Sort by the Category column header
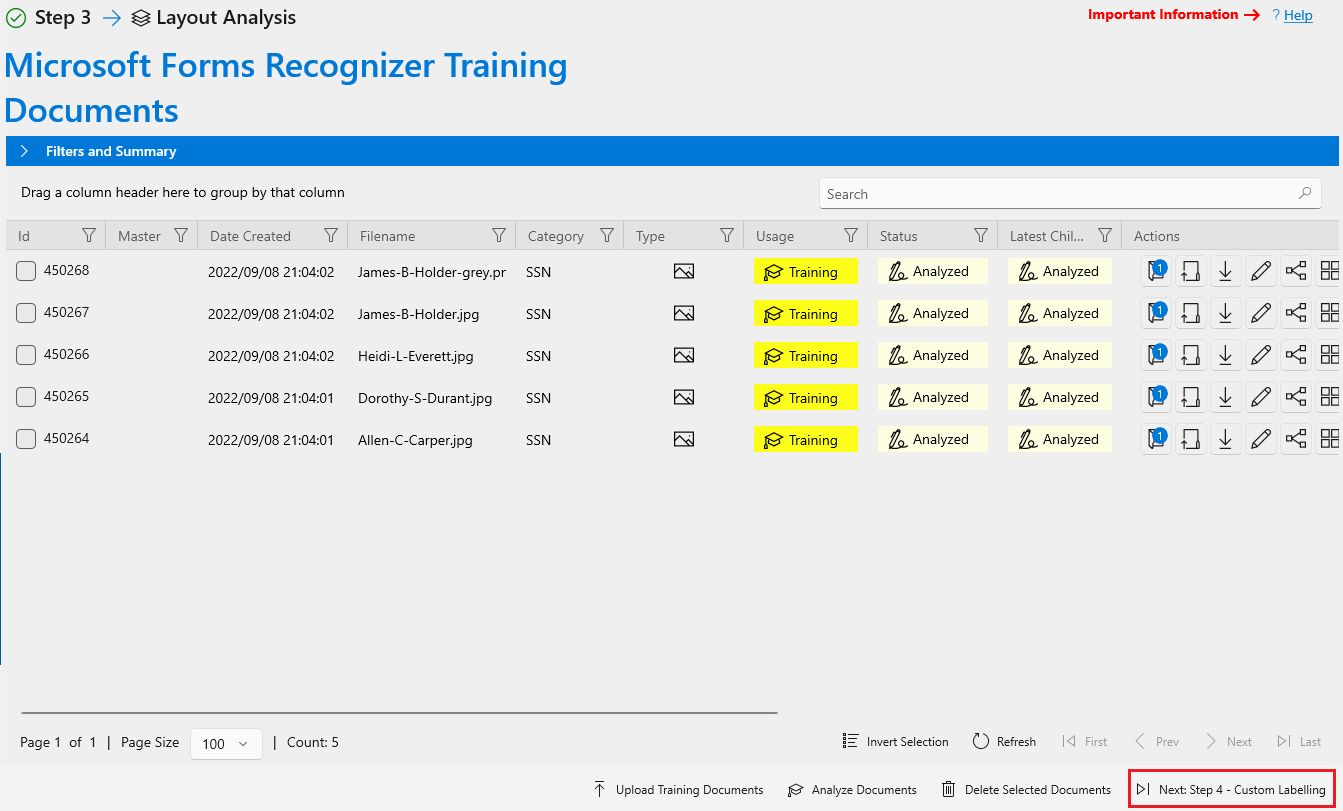 pos(556,236)
